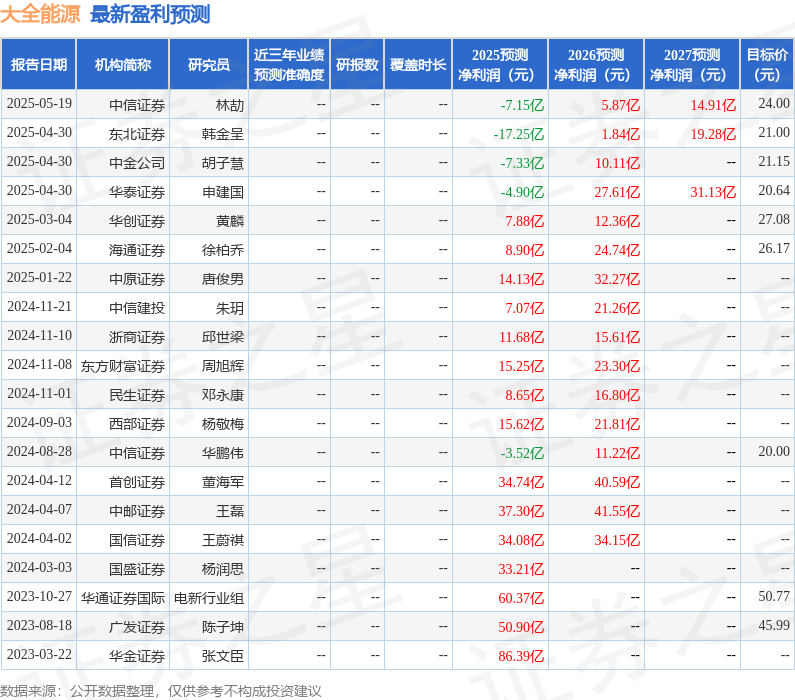Select date 2024-08-28
Image resolution: width=795 pixels, height=700 pixels.
(39, 452)
